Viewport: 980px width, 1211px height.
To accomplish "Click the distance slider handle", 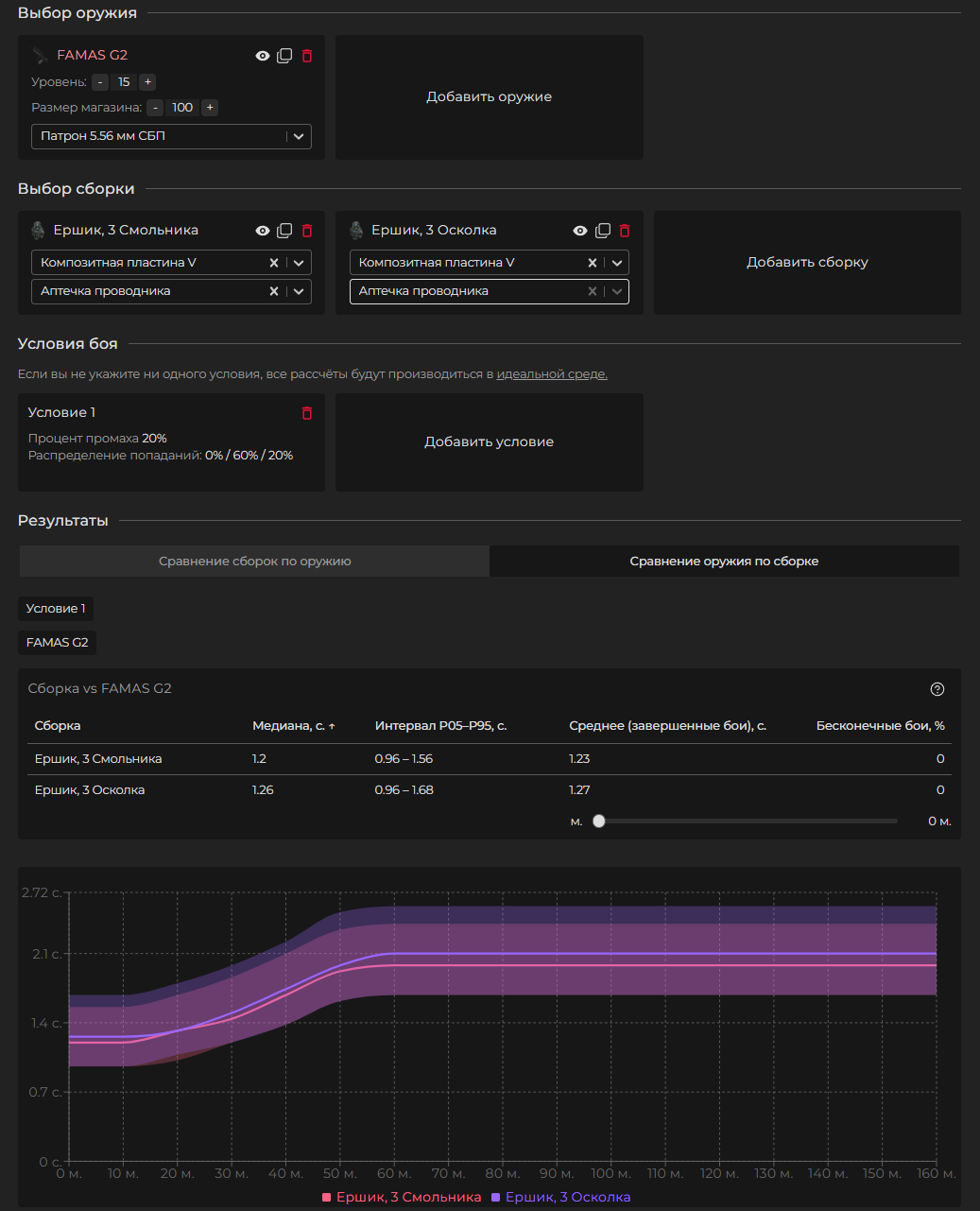I will (x=599, y=822).
